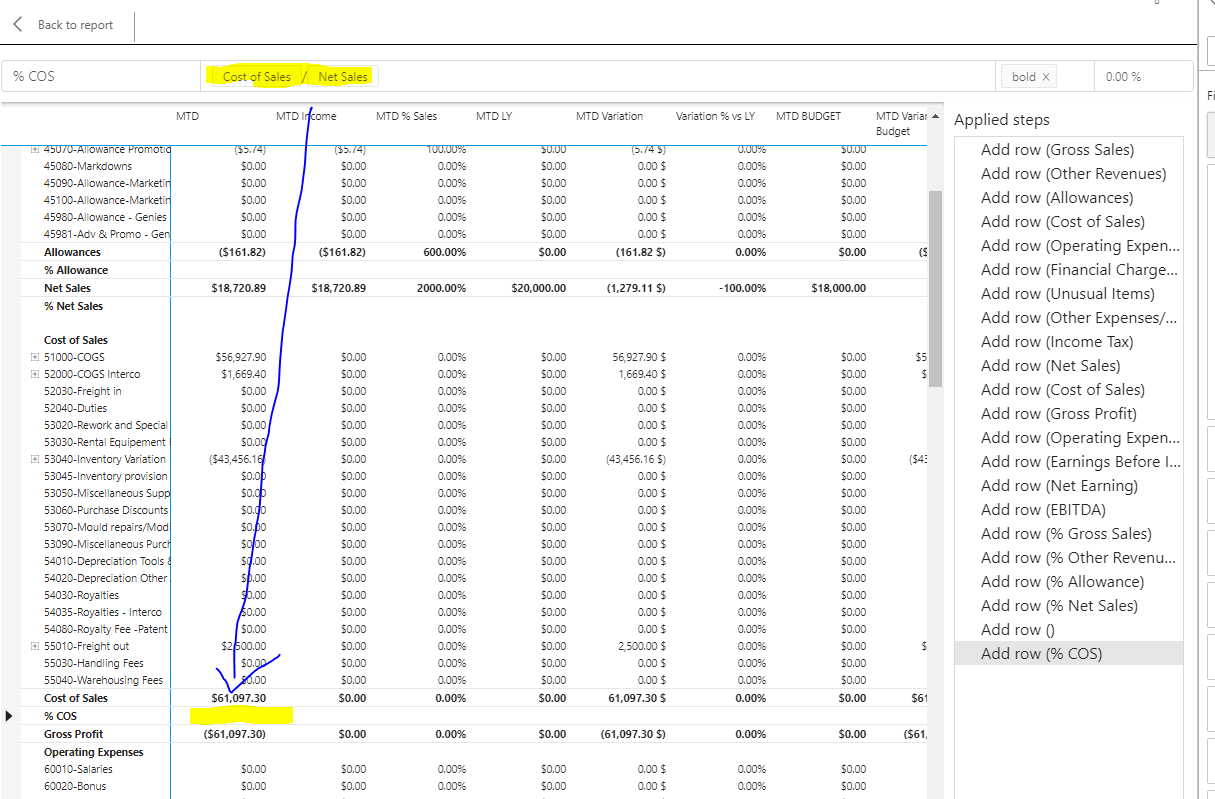
Task: Edit the % COS row name field
Action: click(x=100, y=76)
